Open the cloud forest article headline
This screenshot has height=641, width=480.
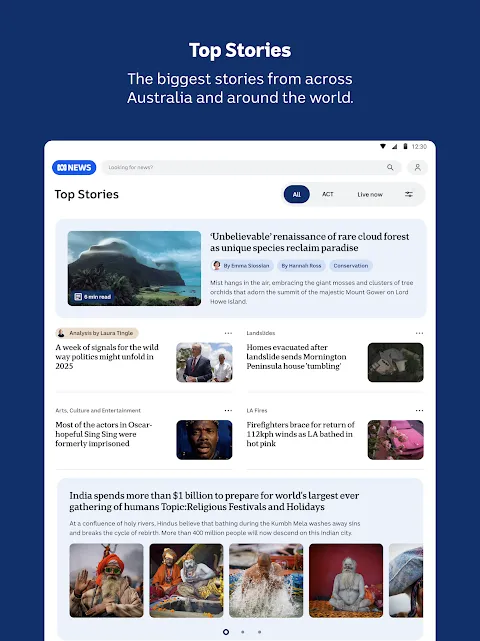310,242
